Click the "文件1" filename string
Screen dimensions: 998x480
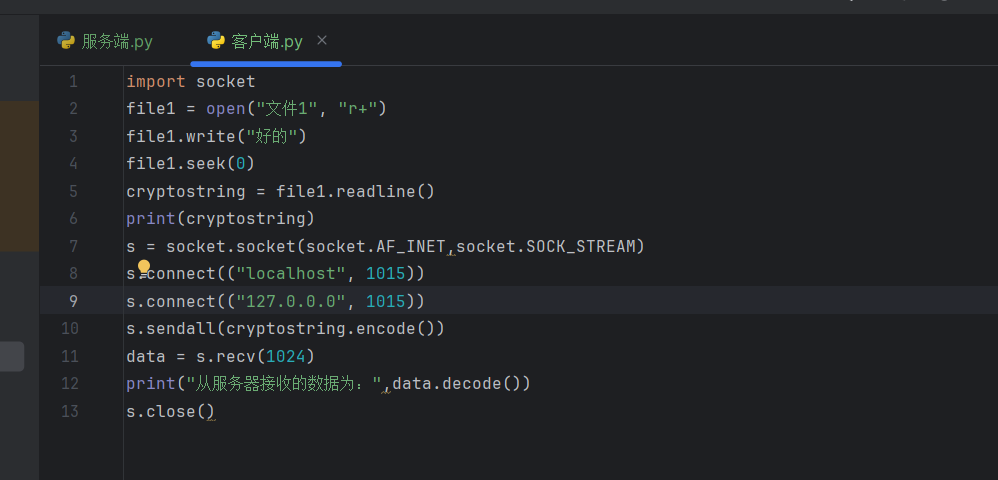click(x=286, y=109)
